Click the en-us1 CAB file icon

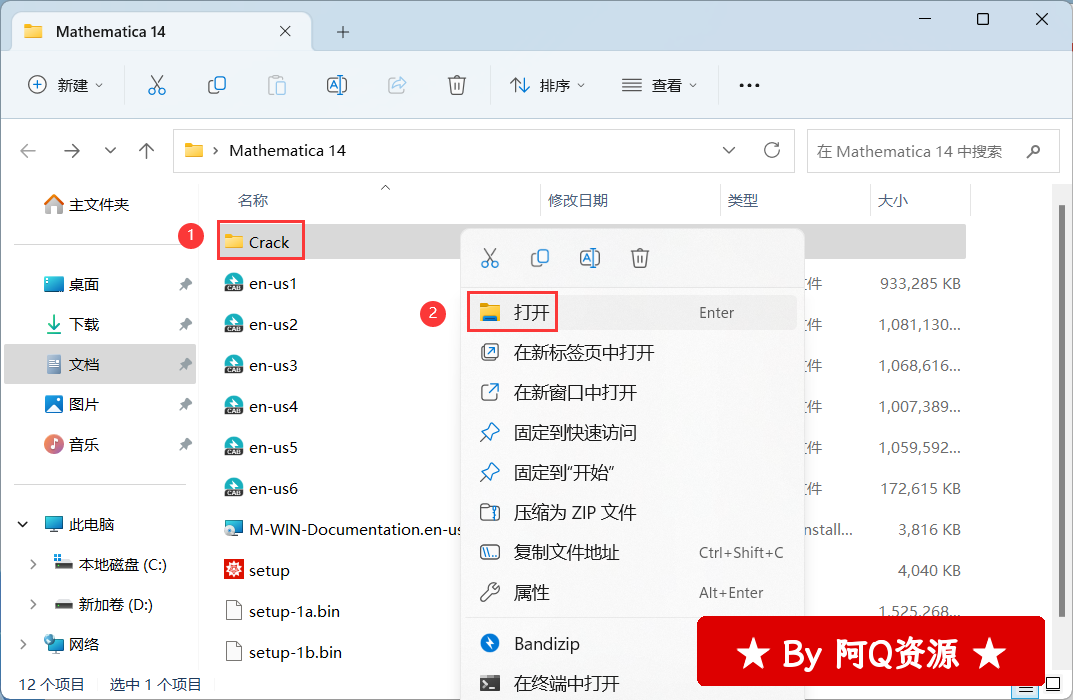(x=234, y=283)
